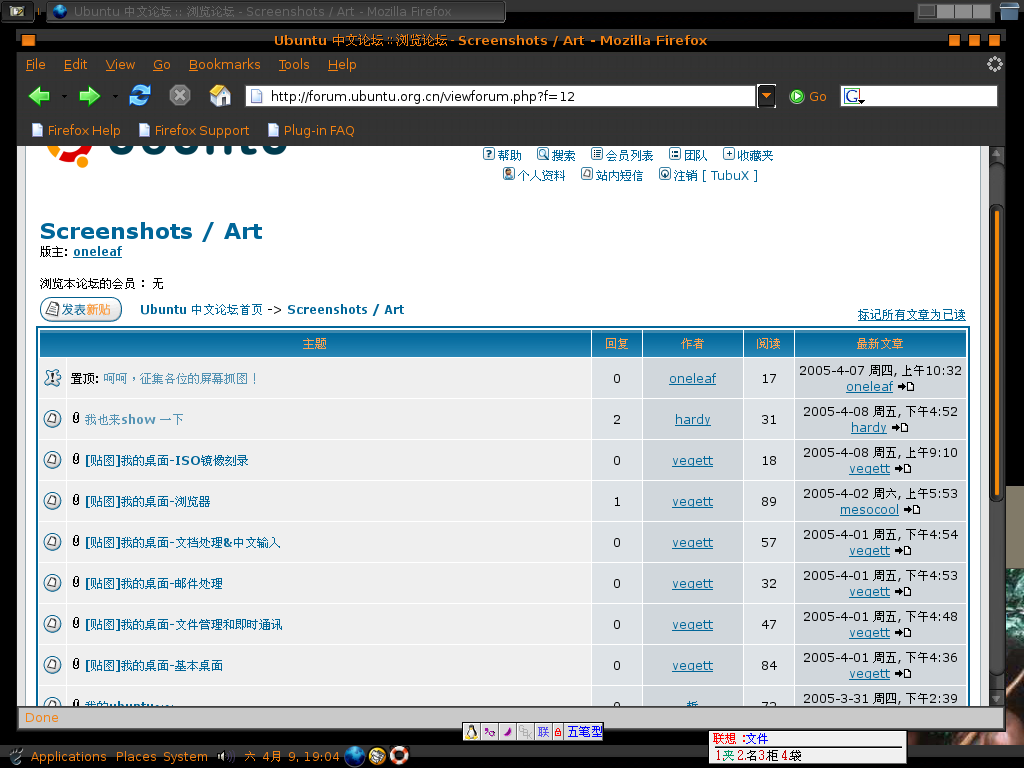Open the View menu

(120, 65)
